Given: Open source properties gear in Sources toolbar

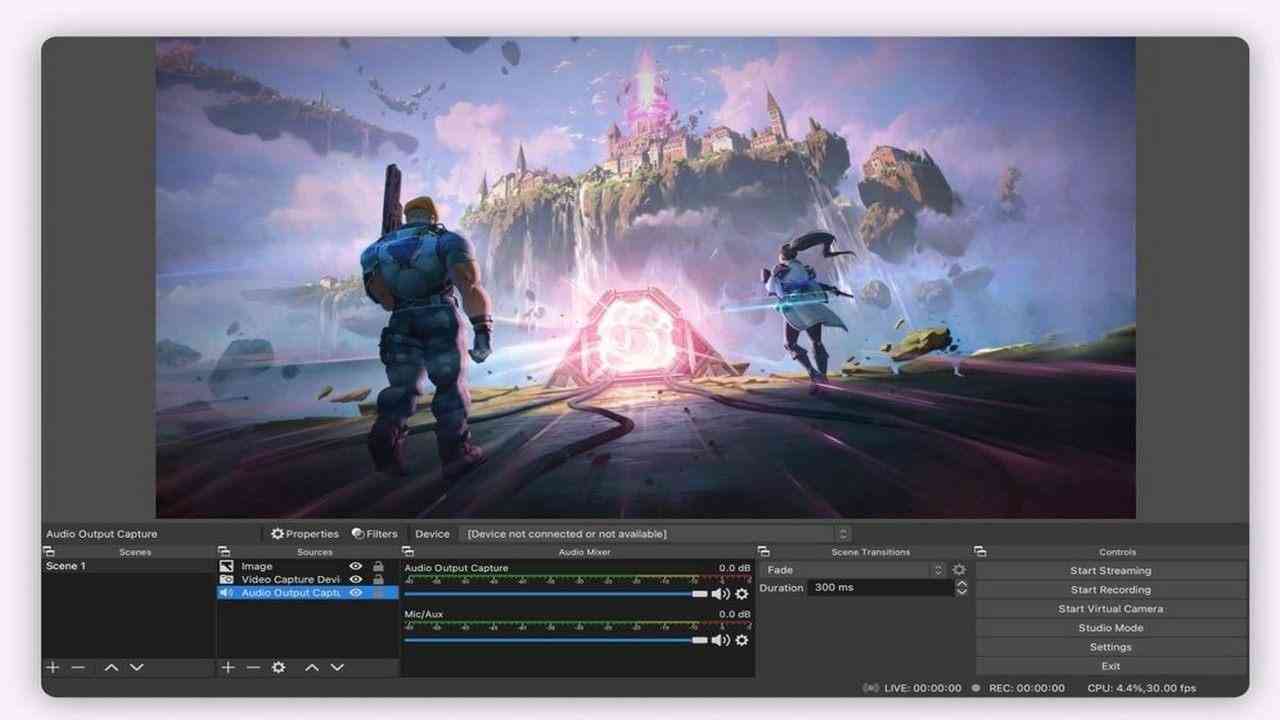Looking at the screenshot, I should [x=279, y=667].
